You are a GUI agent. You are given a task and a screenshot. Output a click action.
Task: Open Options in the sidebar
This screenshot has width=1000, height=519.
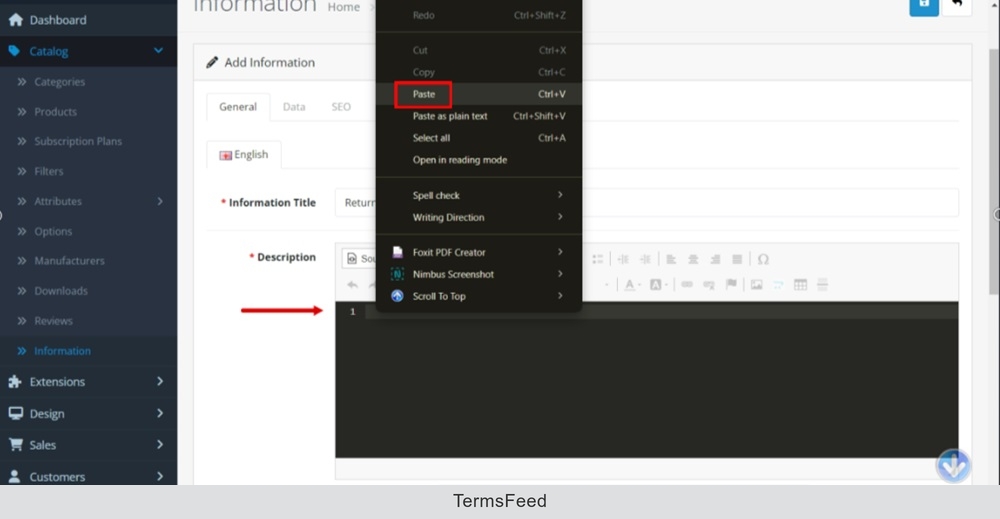53,231
